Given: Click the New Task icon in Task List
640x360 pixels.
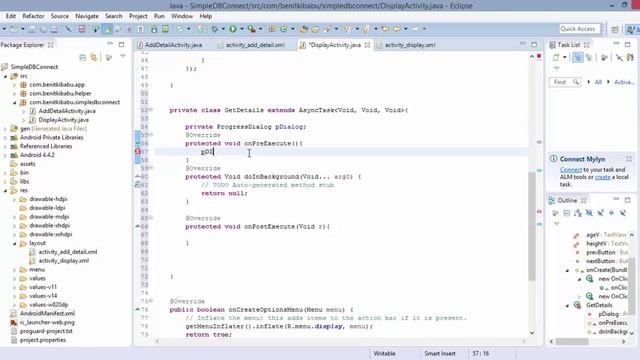Looking at the screenshot, I should (x=556, y=58).
